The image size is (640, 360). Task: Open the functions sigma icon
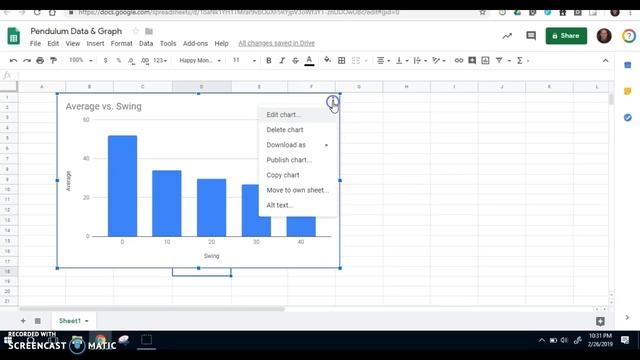(520, 60)
